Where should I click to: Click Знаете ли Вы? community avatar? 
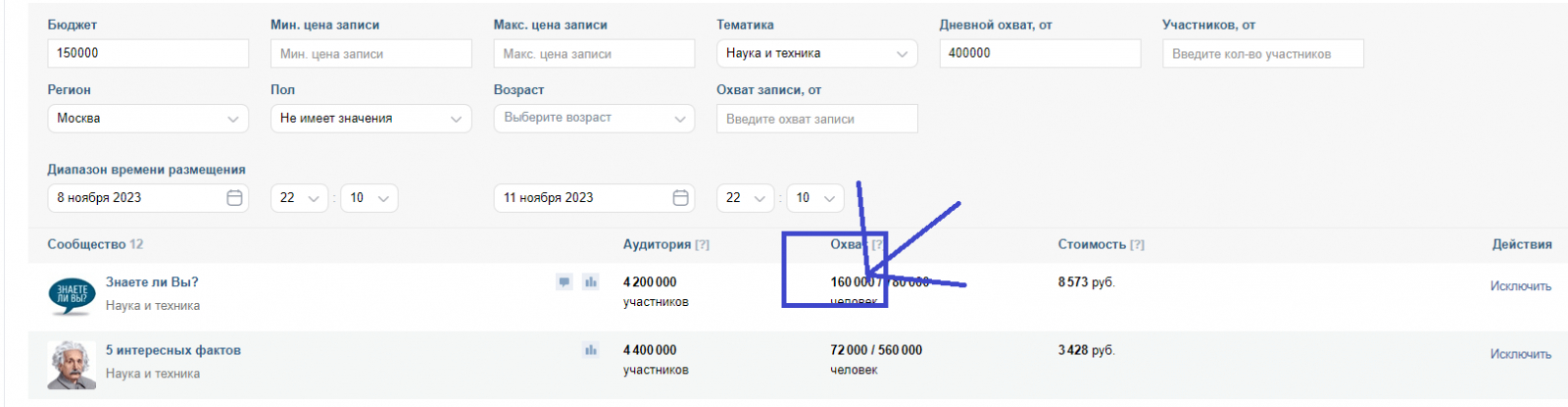(72, 294)
